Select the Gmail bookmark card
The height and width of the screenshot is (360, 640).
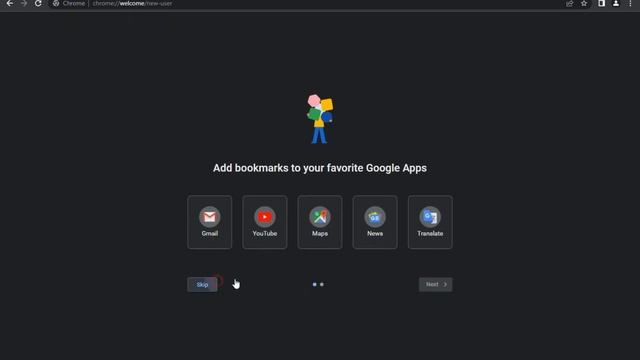209,222
